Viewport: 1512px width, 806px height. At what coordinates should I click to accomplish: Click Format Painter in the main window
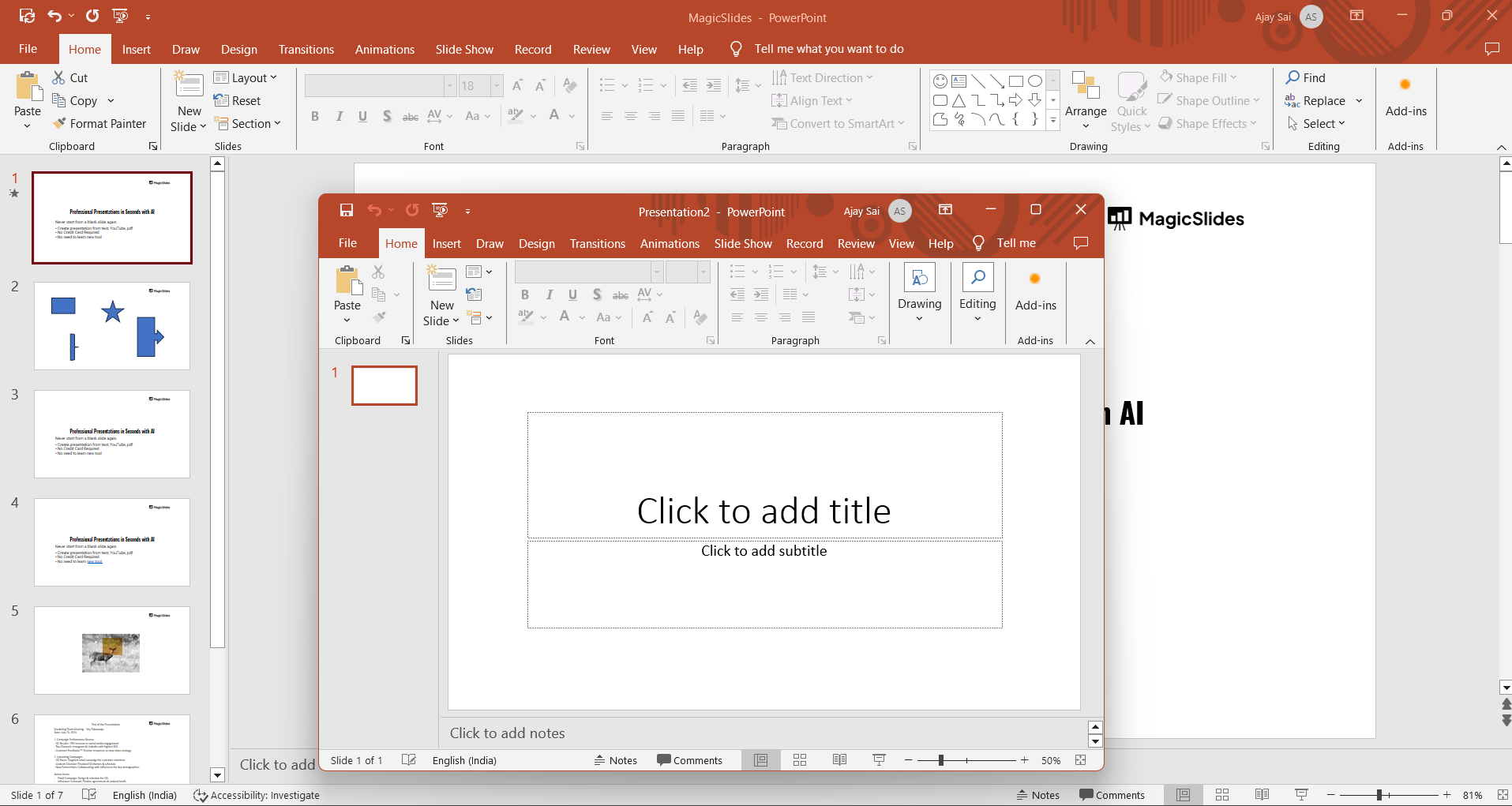pos(99,124)
